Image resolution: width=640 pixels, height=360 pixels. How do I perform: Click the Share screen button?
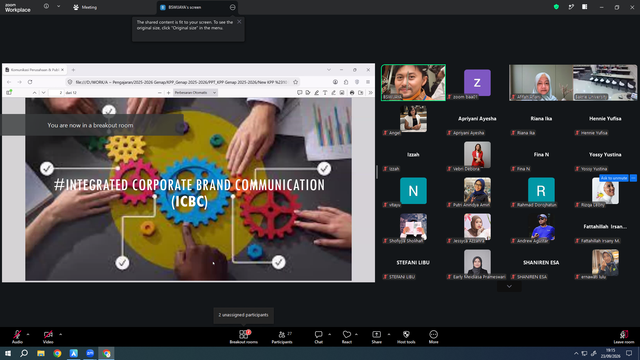tap(376, 336)
